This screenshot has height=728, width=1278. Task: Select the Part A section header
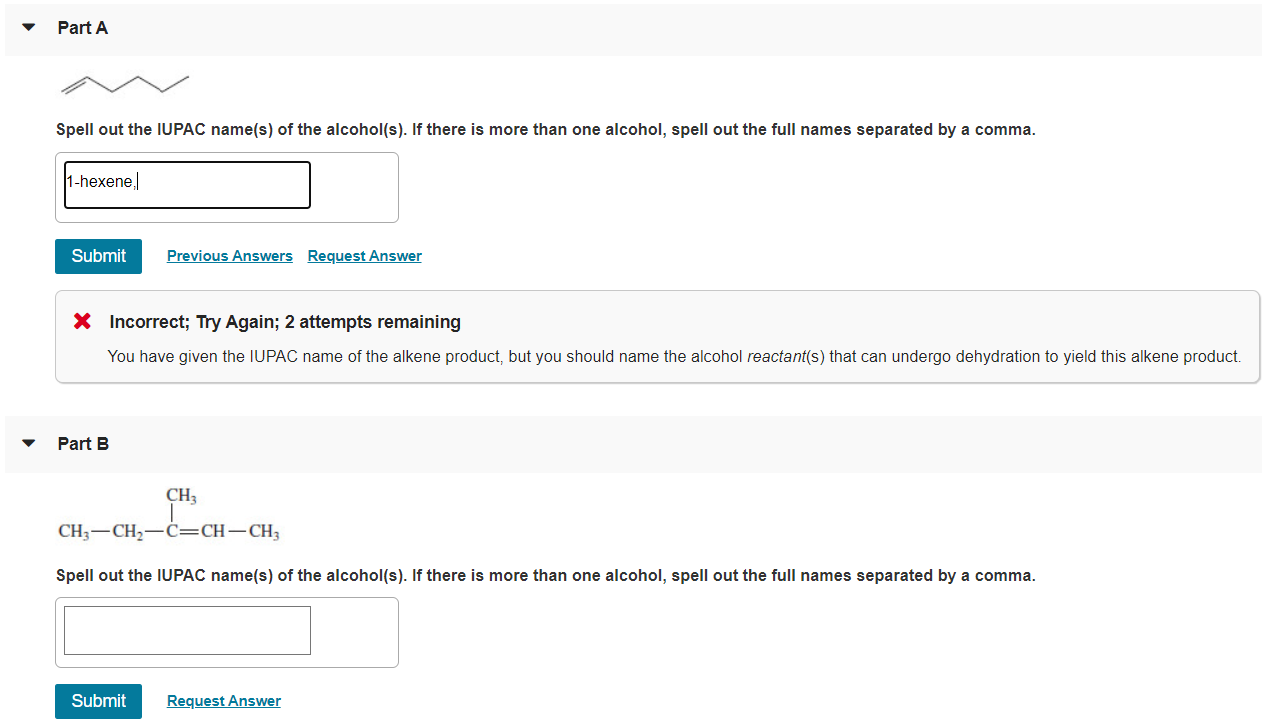82,28
